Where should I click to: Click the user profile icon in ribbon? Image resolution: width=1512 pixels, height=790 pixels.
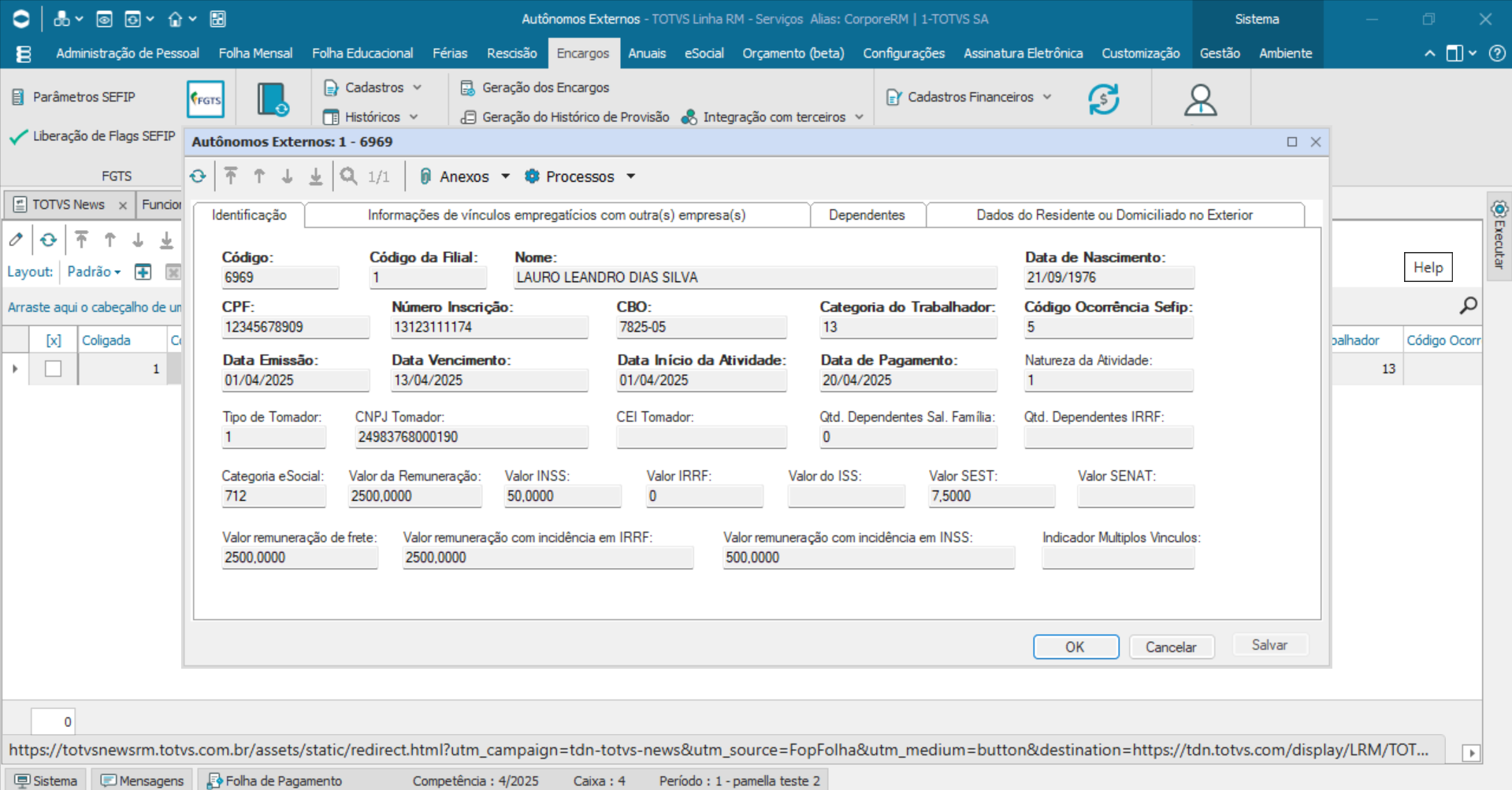[x=1201, y=100]
